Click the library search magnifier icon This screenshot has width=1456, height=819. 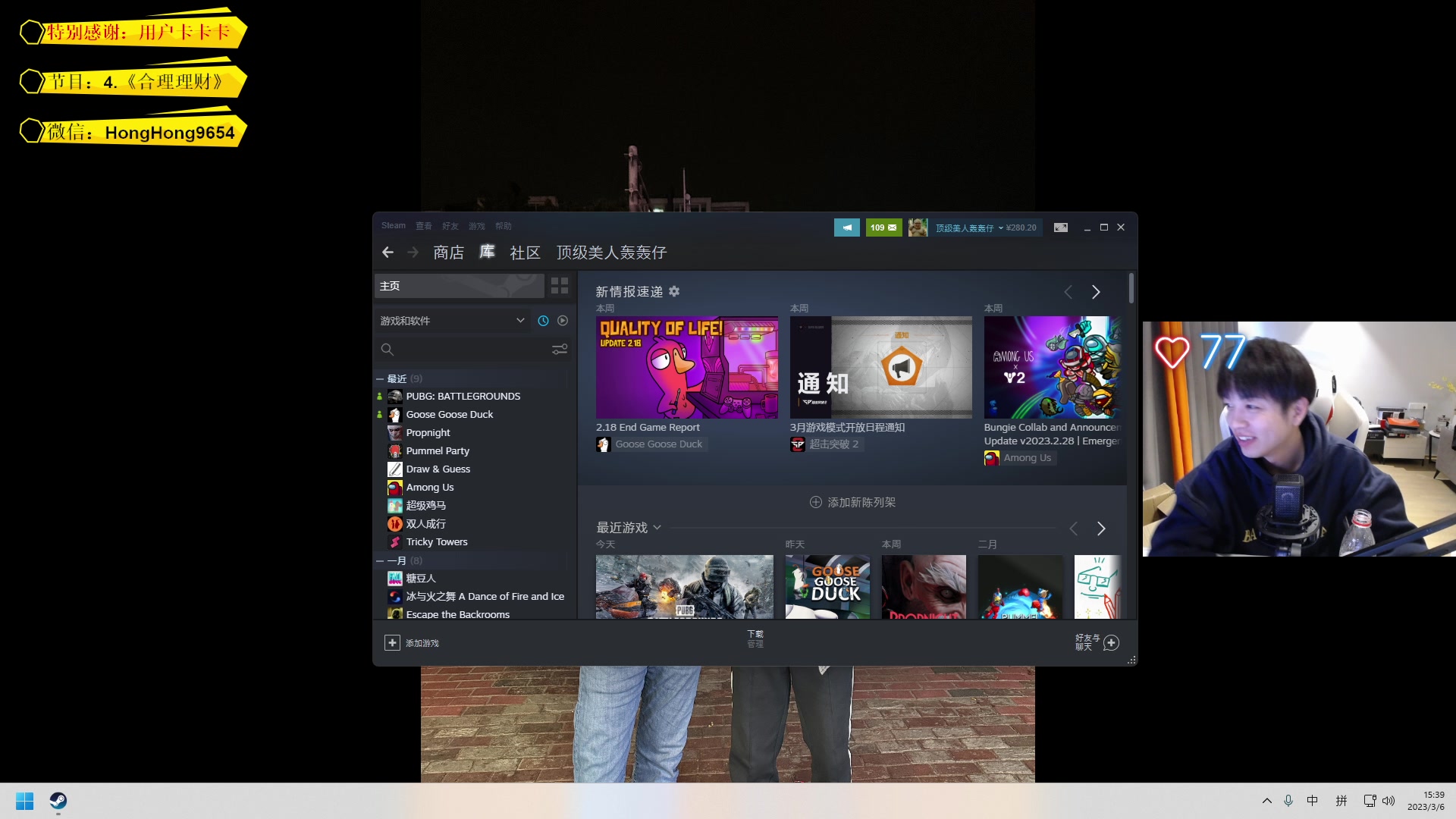(x=388, y=350)
